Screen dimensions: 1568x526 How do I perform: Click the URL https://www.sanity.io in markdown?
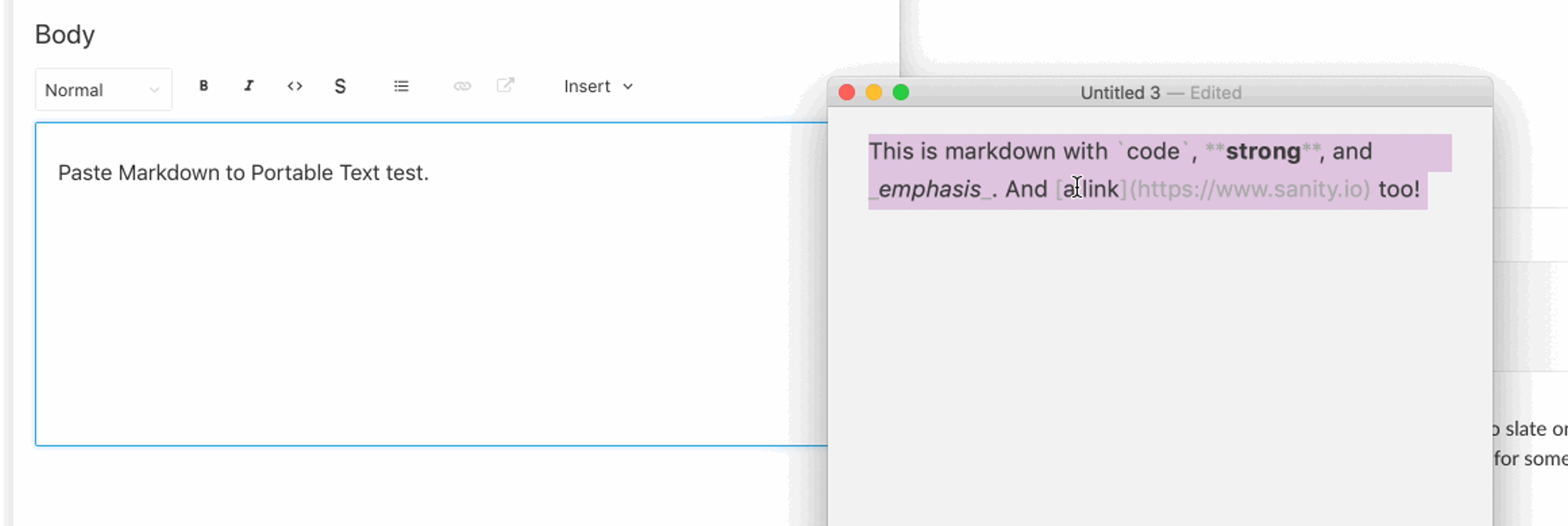click(x=1249, y=189)
